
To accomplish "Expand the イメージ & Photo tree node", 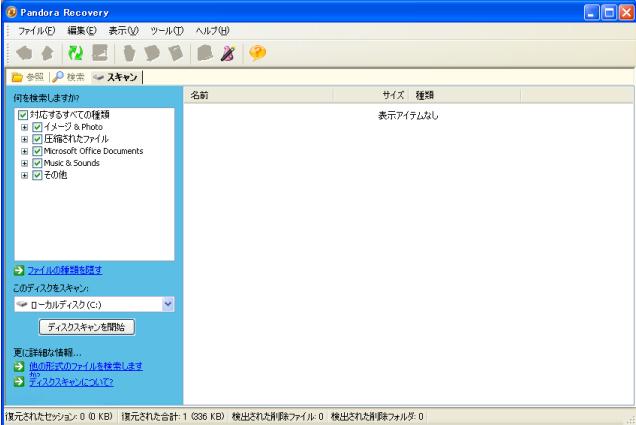I will tap(24, 127).
